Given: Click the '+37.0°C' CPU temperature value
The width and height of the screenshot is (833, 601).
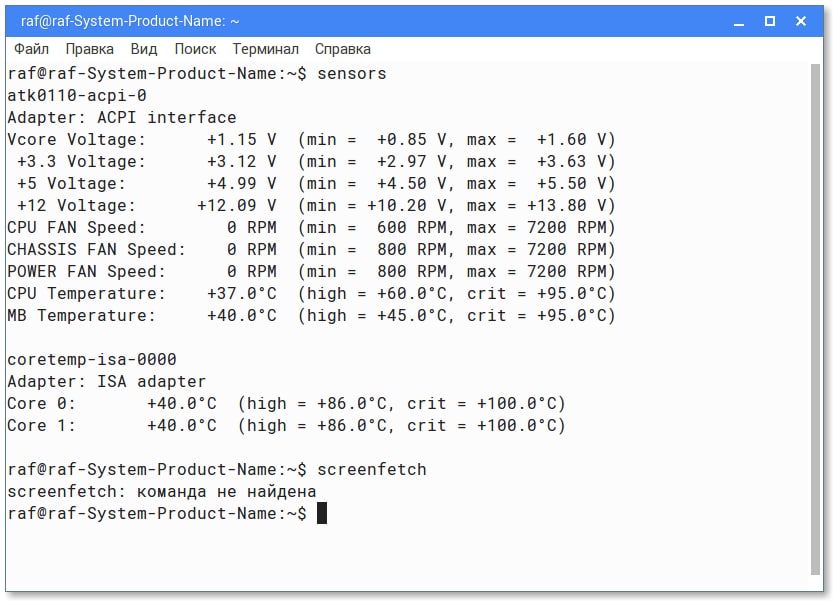Looking at the screenshot, I should point(242,293).
